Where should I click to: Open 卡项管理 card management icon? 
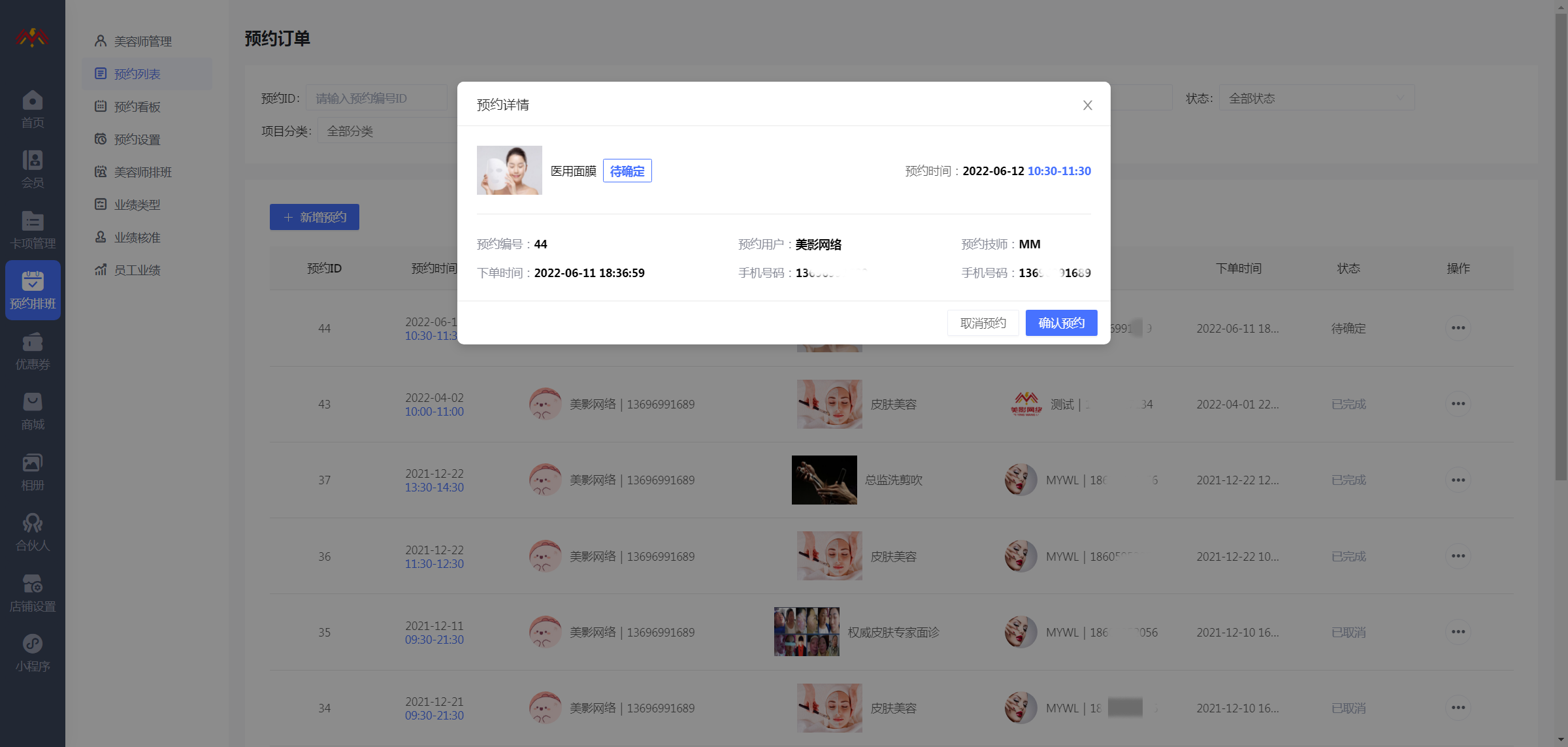[x=32, y=222]
